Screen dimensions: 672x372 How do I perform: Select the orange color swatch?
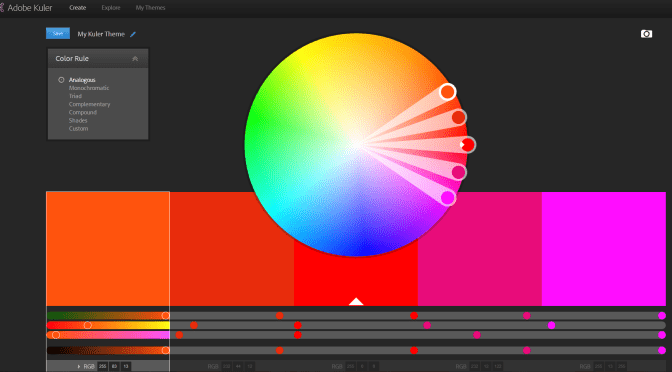[108, 249]
